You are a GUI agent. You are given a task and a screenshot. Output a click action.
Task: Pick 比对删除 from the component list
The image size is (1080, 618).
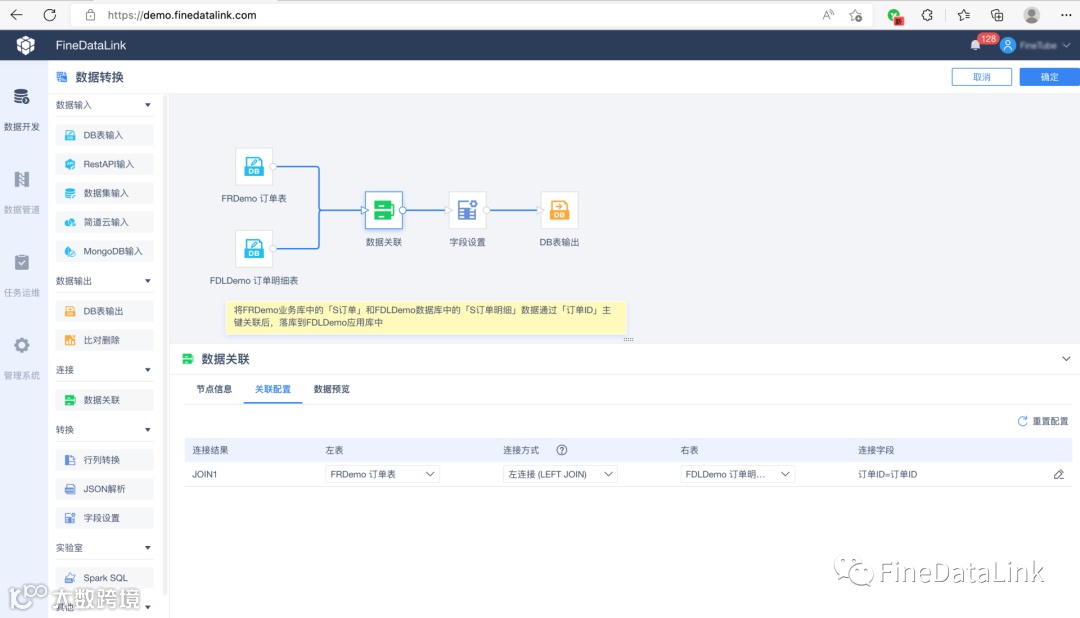pyautogui.click(x=105, y=340)
